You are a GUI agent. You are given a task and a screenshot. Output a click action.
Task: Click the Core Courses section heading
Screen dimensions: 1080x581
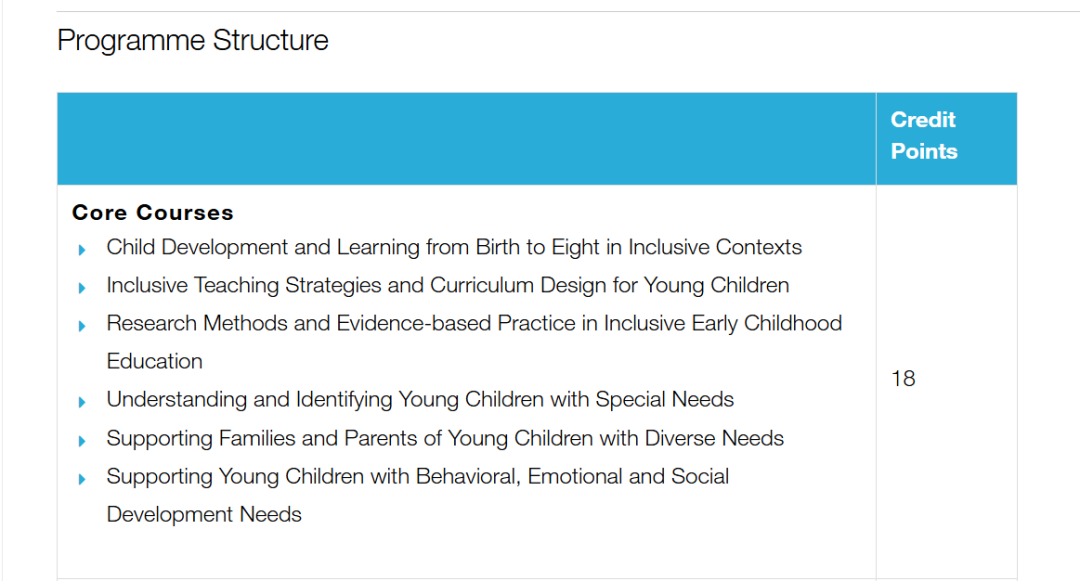153,212
